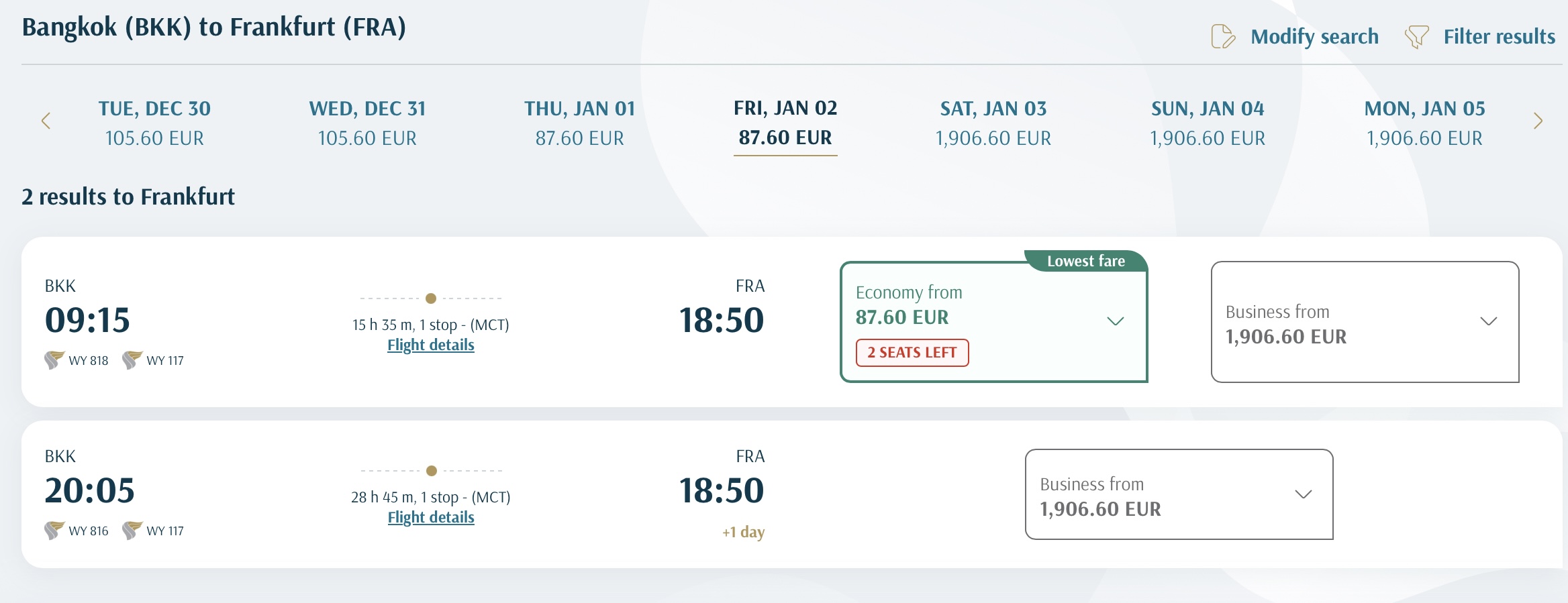The width and height of the screenshot is (1568, 603).
Task: Open Flight details for 20:05 departure
Action: [x=431, y=517]
